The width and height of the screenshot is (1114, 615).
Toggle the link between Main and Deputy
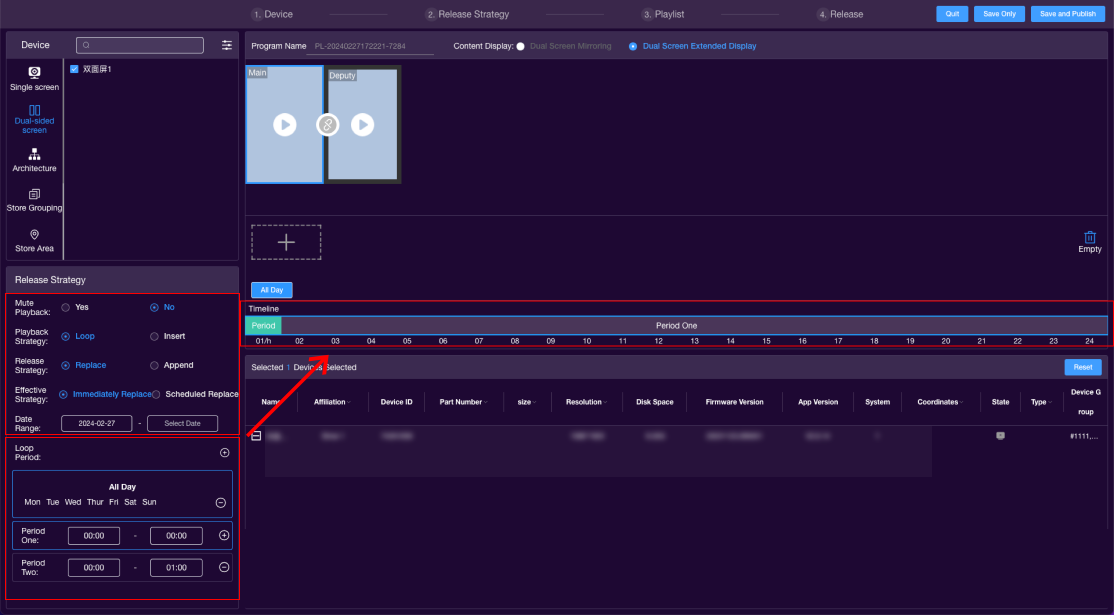pos(328,125)
